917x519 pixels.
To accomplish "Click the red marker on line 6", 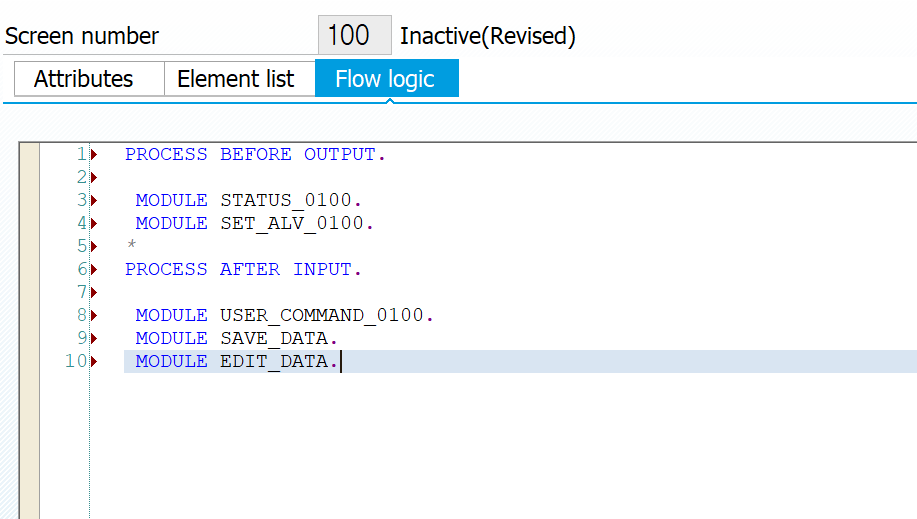I will (x=94, y=269).
